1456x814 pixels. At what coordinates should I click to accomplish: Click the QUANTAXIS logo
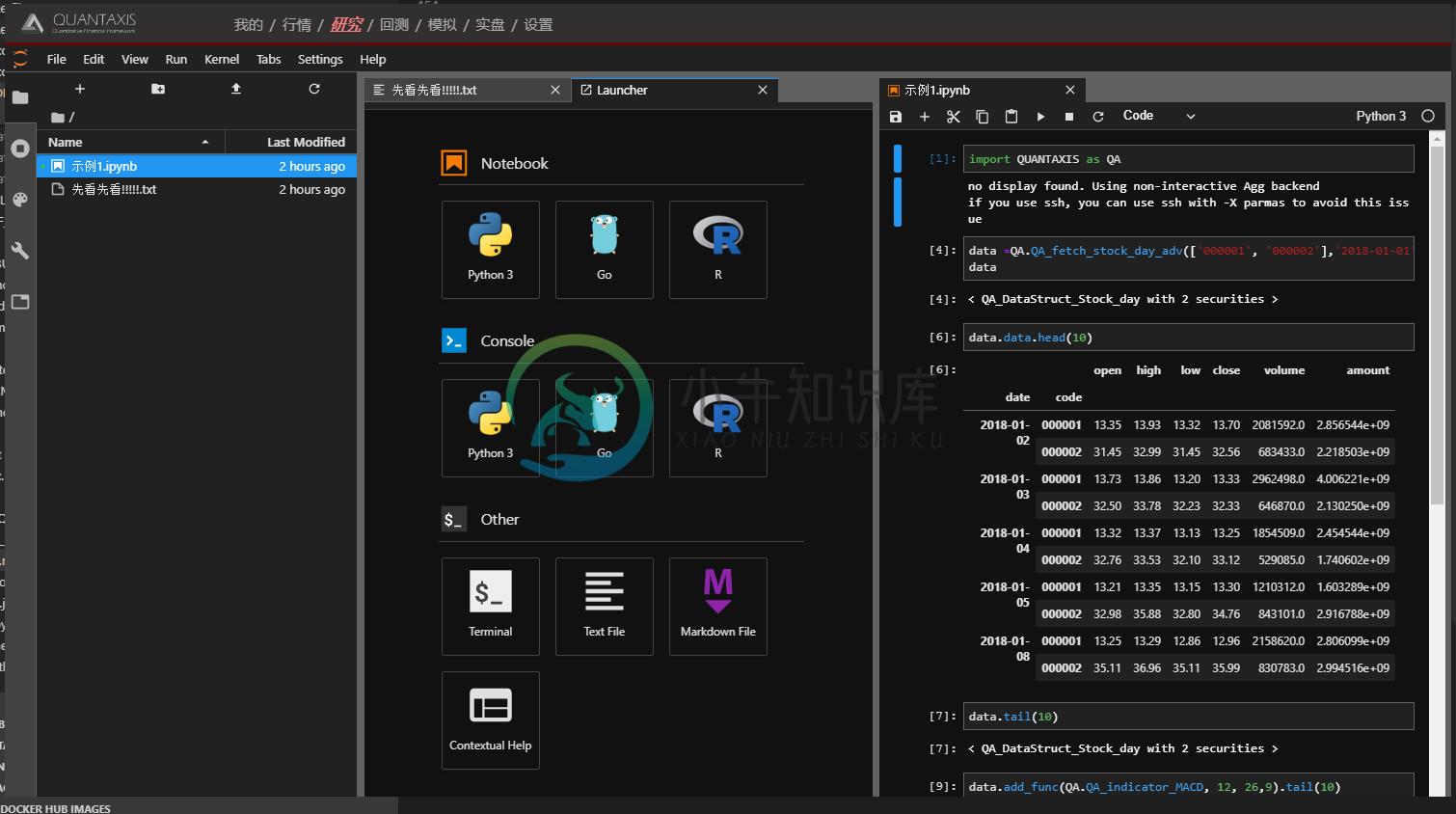[x=79, y=22]
